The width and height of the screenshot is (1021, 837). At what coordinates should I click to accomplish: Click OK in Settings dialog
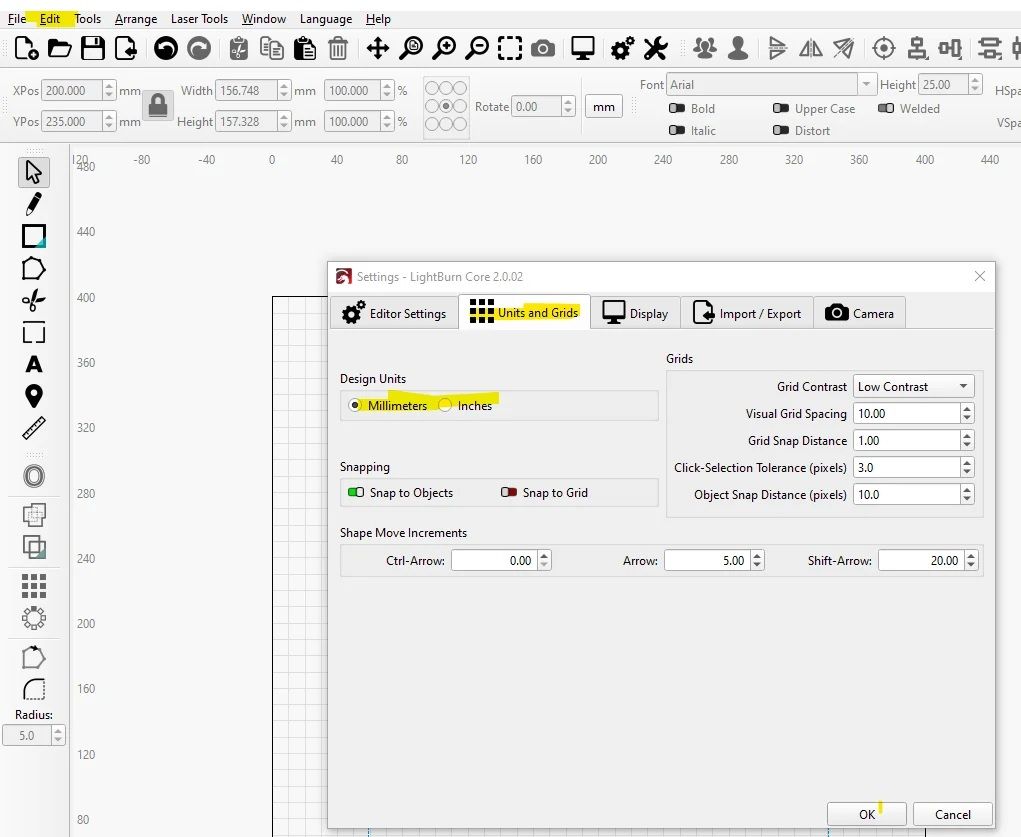[867, 814]
